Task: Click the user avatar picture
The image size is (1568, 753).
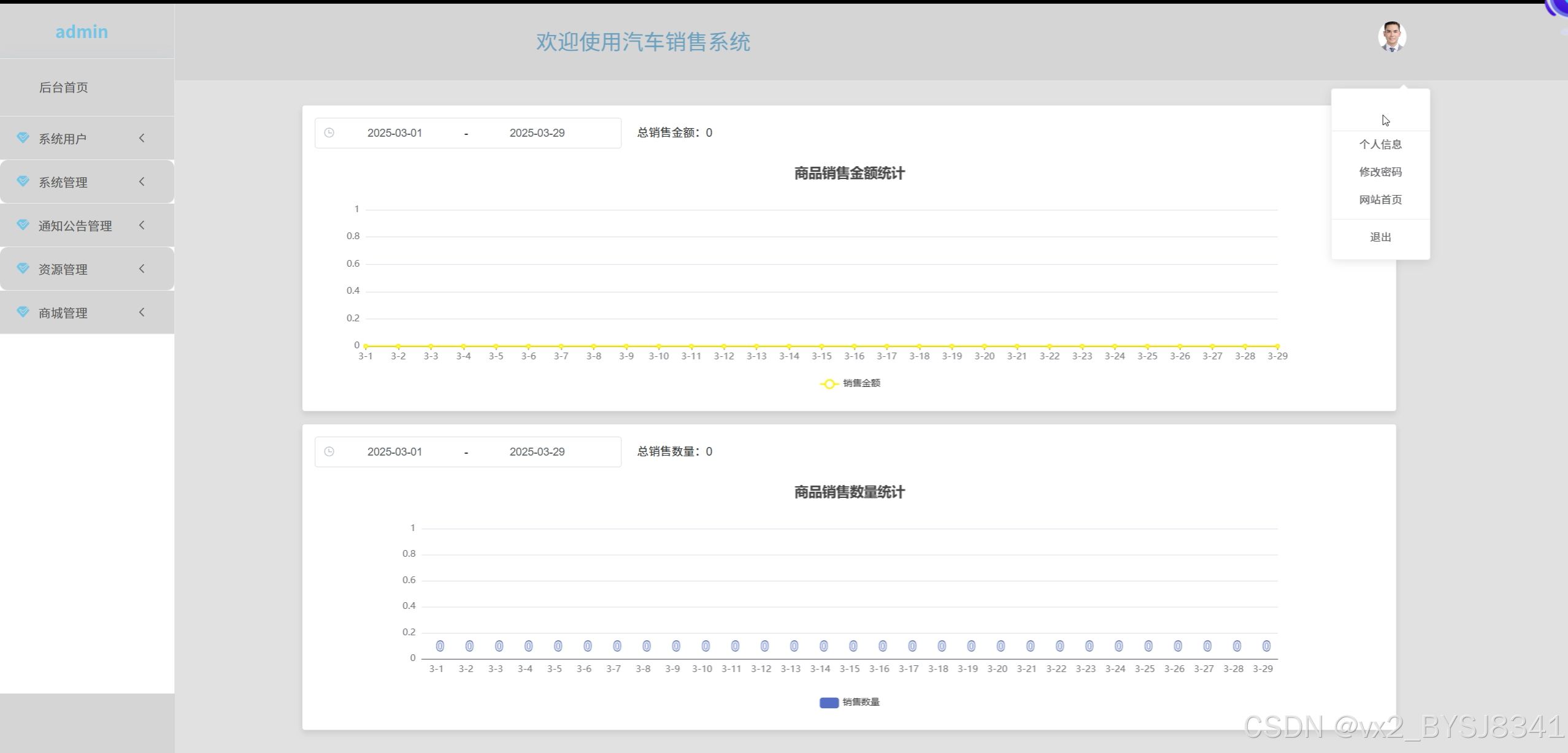Action: pos(1391,37)
